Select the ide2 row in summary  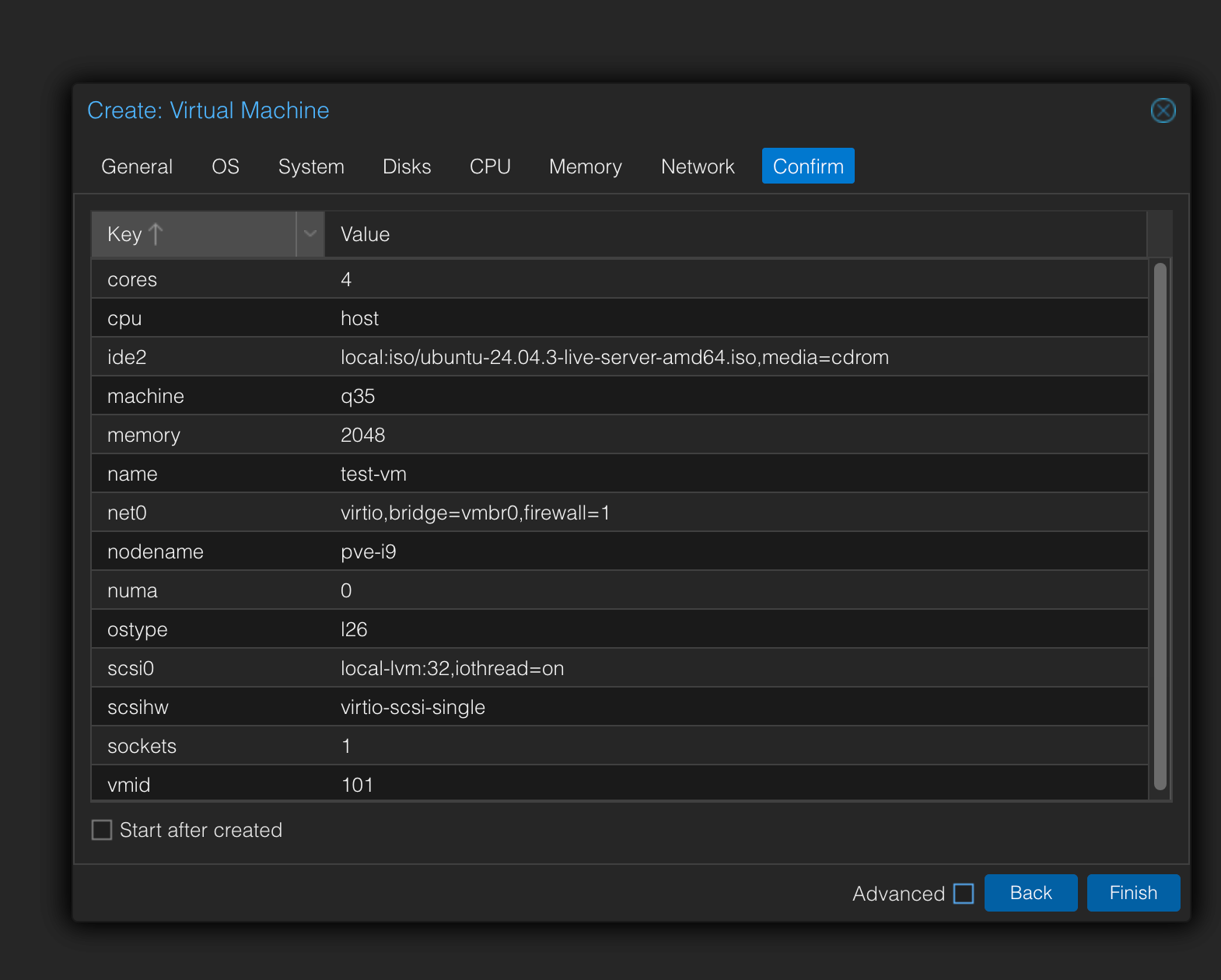tap(620, 357)
